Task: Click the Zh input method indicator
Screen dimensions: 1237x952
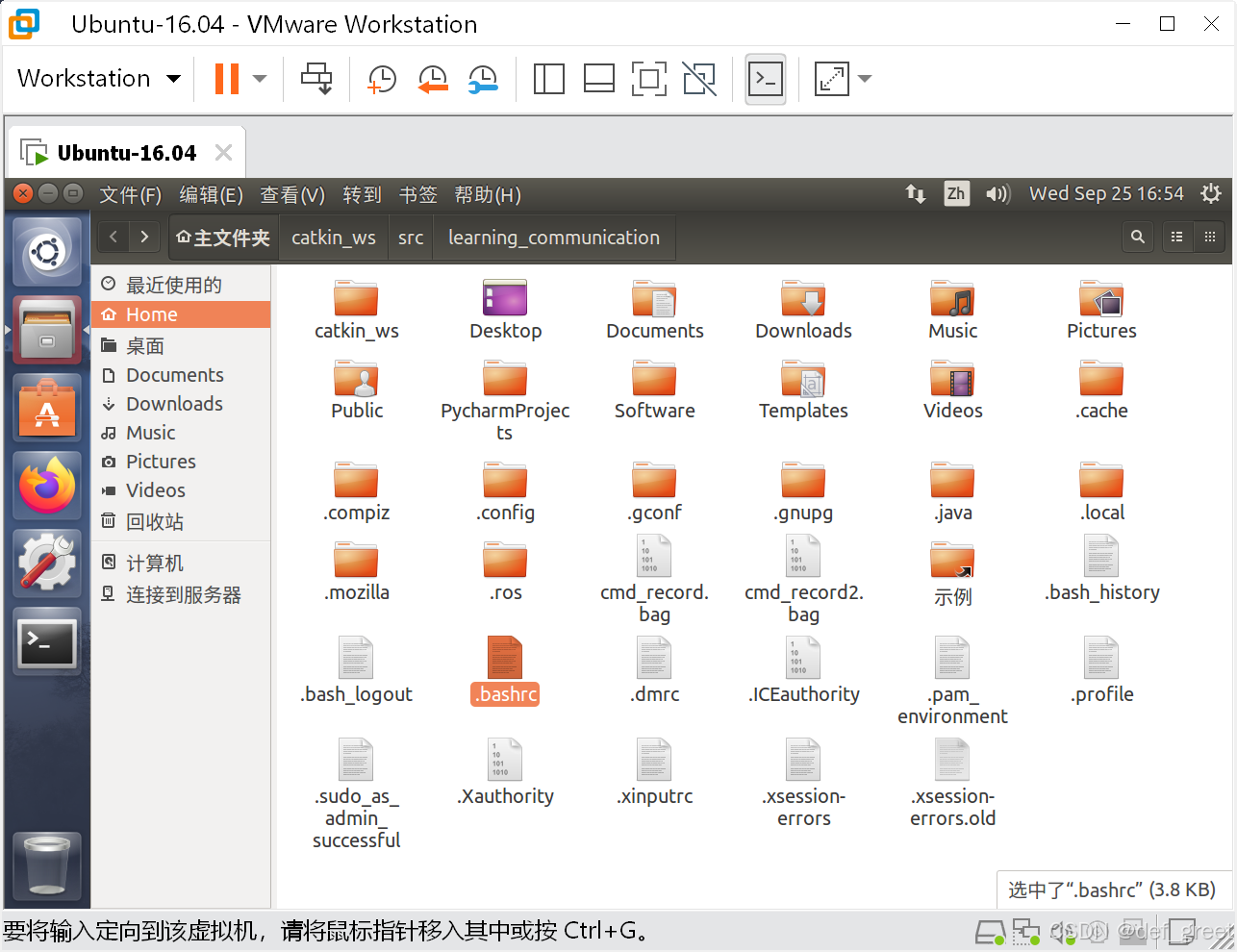Action: click(956, 194)
